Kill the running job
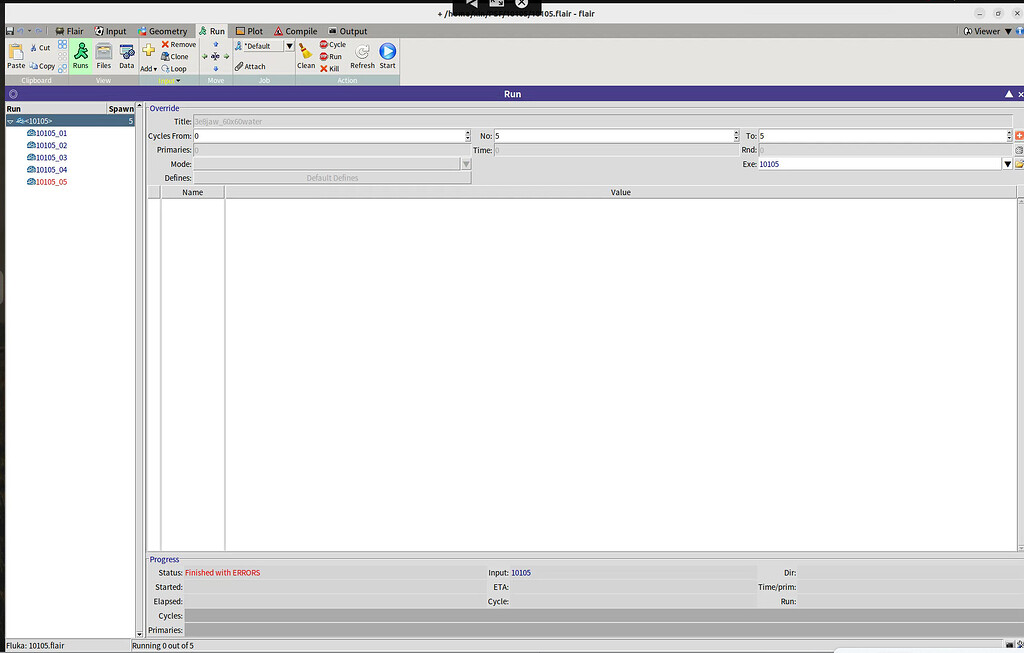This screenshot has height=653, width=1024. pyautogui.click(x=330, y=69)
